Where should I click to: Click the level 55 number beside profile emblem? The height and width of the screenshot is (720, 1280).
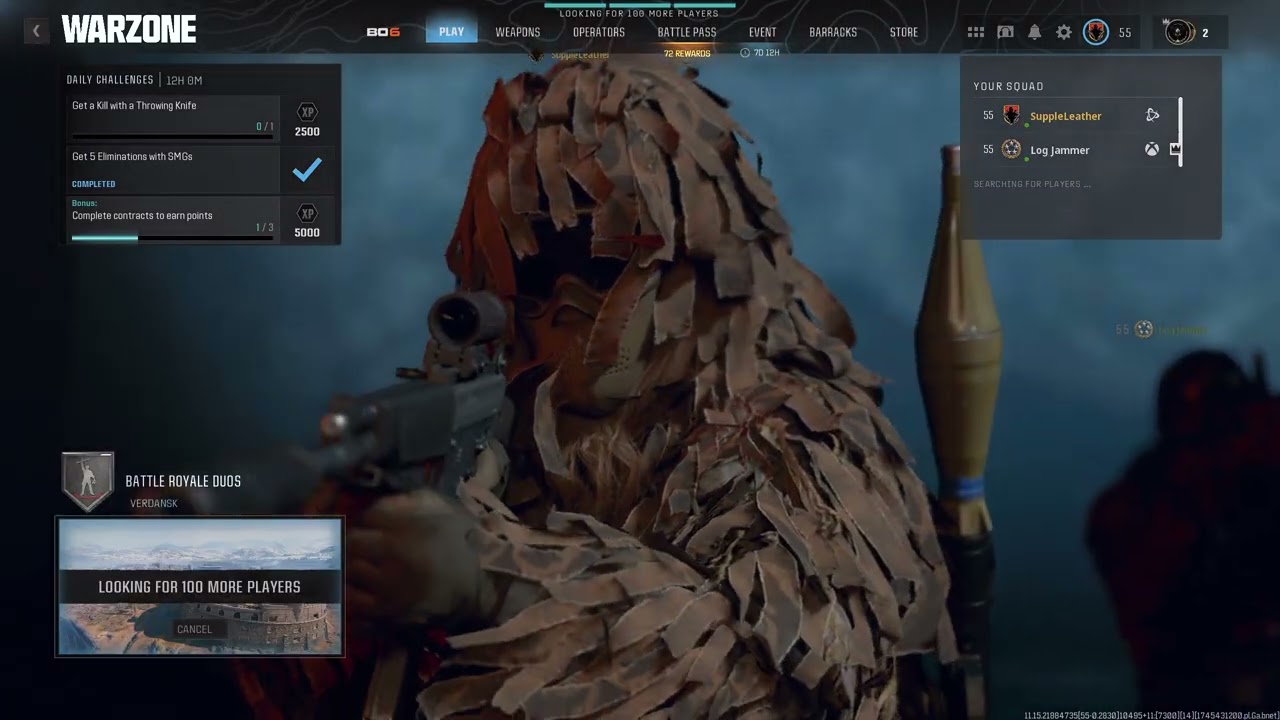[x=1125, y=33]
